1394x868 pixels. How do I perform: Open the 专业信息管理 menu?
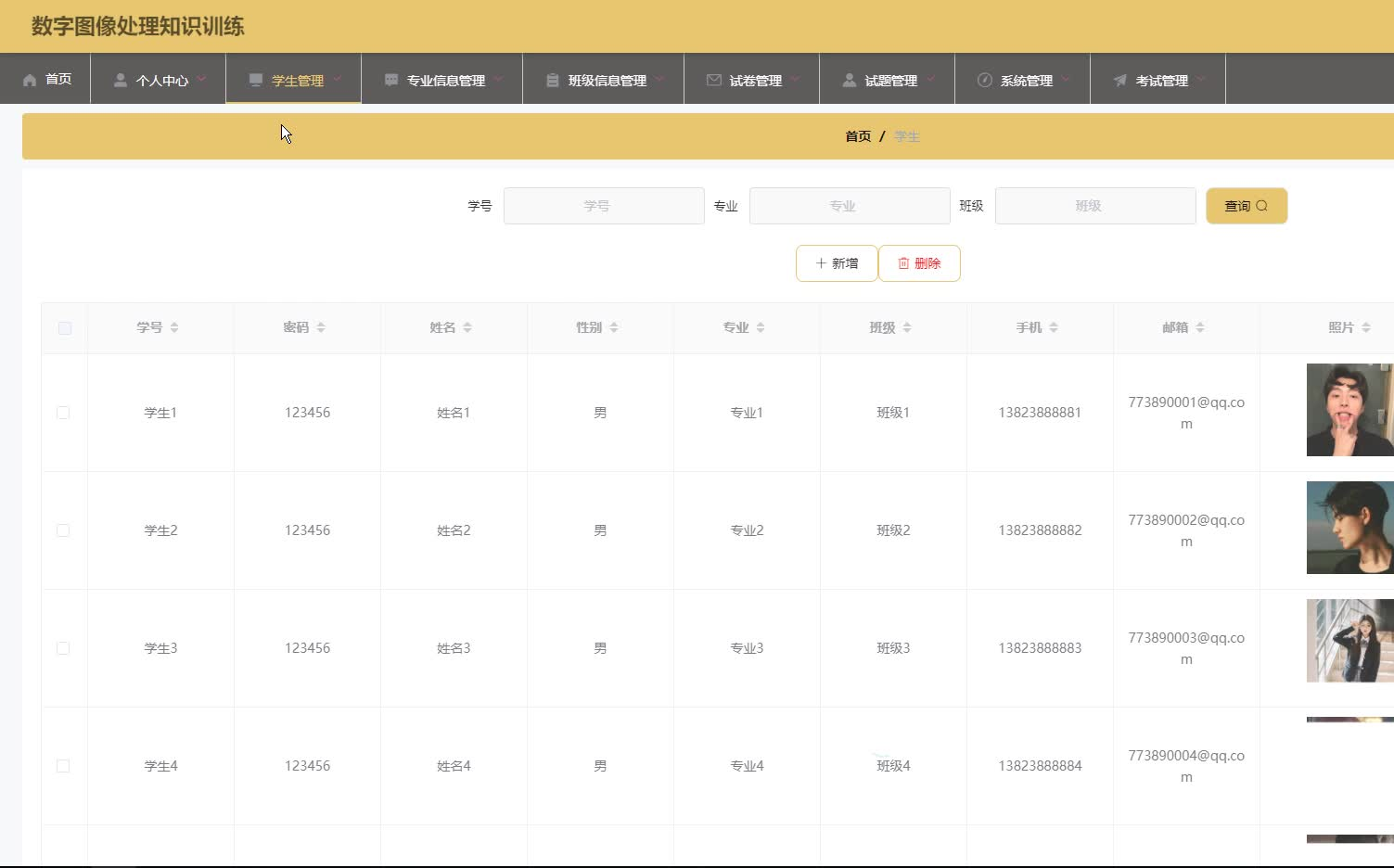coord(442,79)
